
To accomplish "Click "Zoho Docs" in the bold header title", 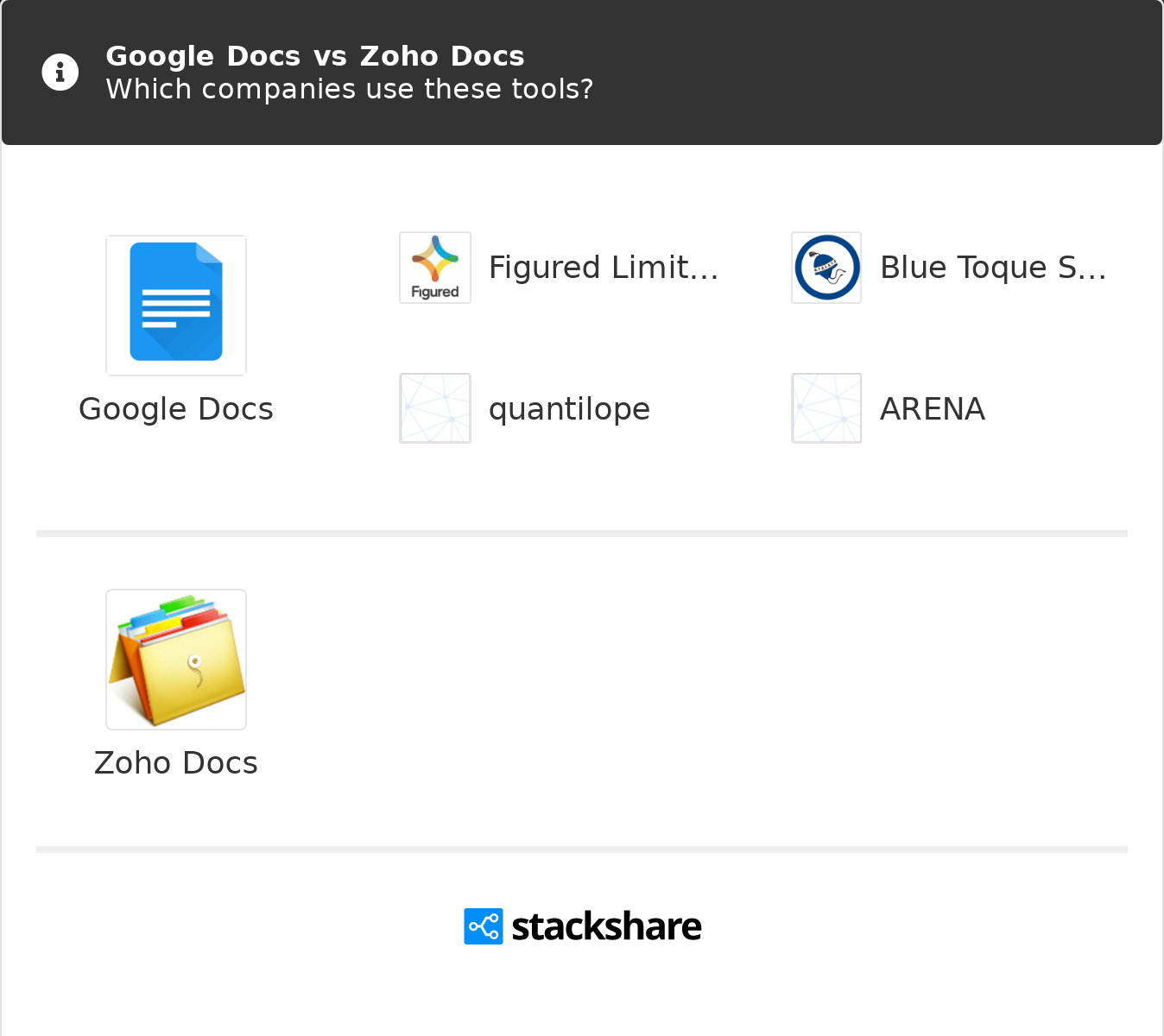I will [442, 56].
